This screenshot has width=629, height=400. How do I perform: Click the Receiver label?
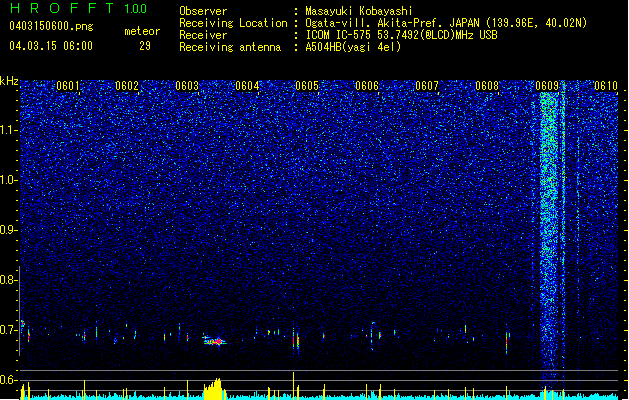[x=203, y=35]
